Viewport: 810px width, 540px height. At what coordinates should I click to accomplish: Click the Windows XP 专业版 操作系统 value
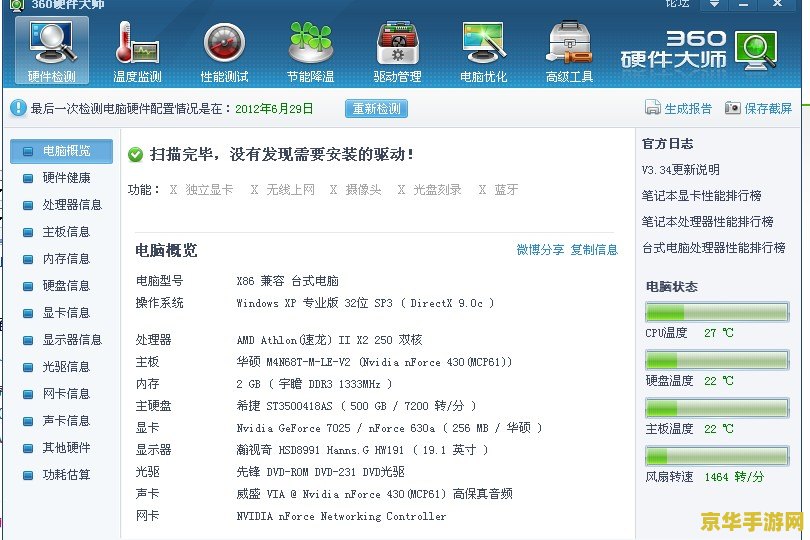[x=365, y=303]
